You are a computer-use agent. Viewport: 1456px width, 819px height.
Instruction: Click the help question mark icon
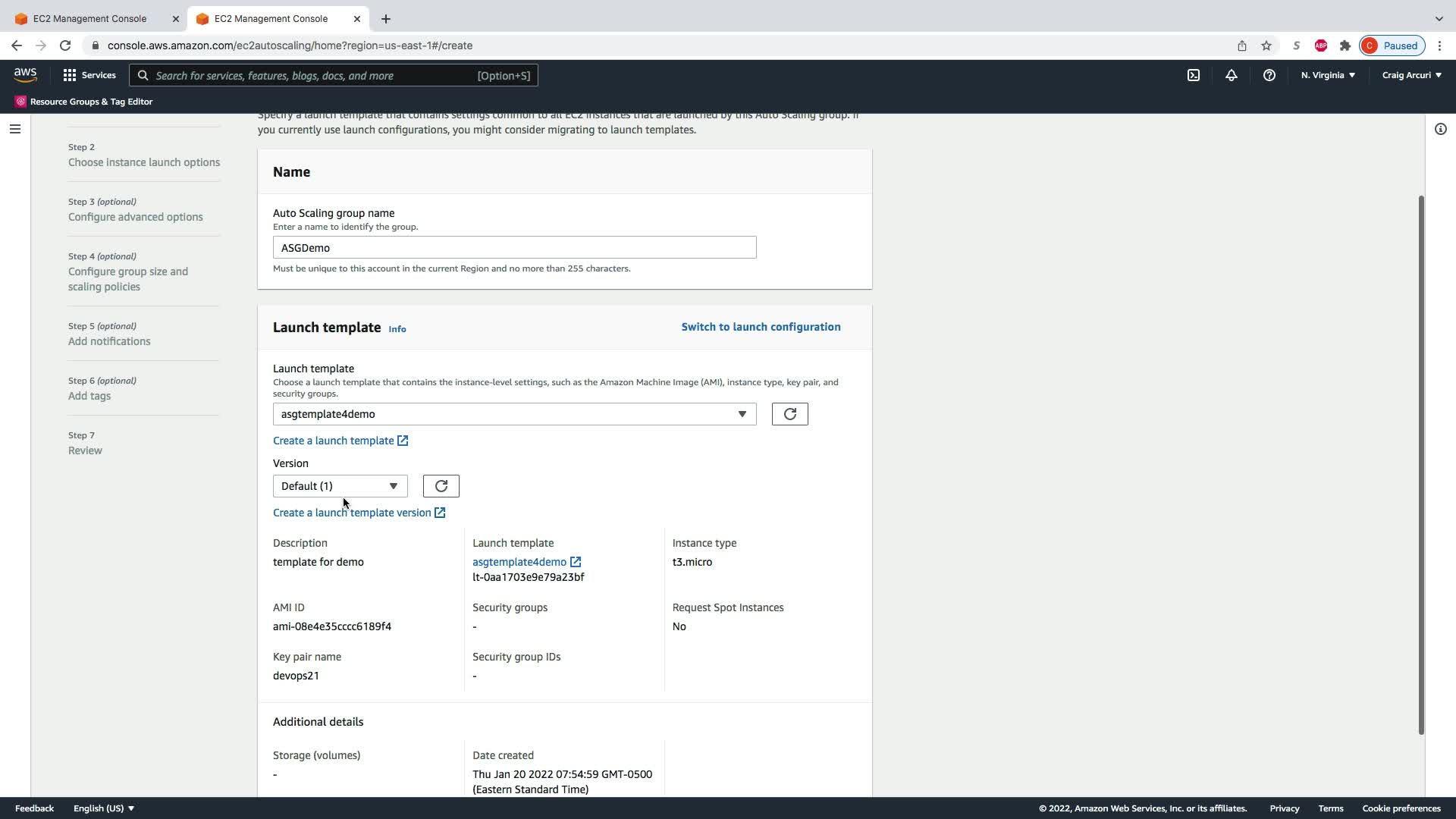[1269, 75]
